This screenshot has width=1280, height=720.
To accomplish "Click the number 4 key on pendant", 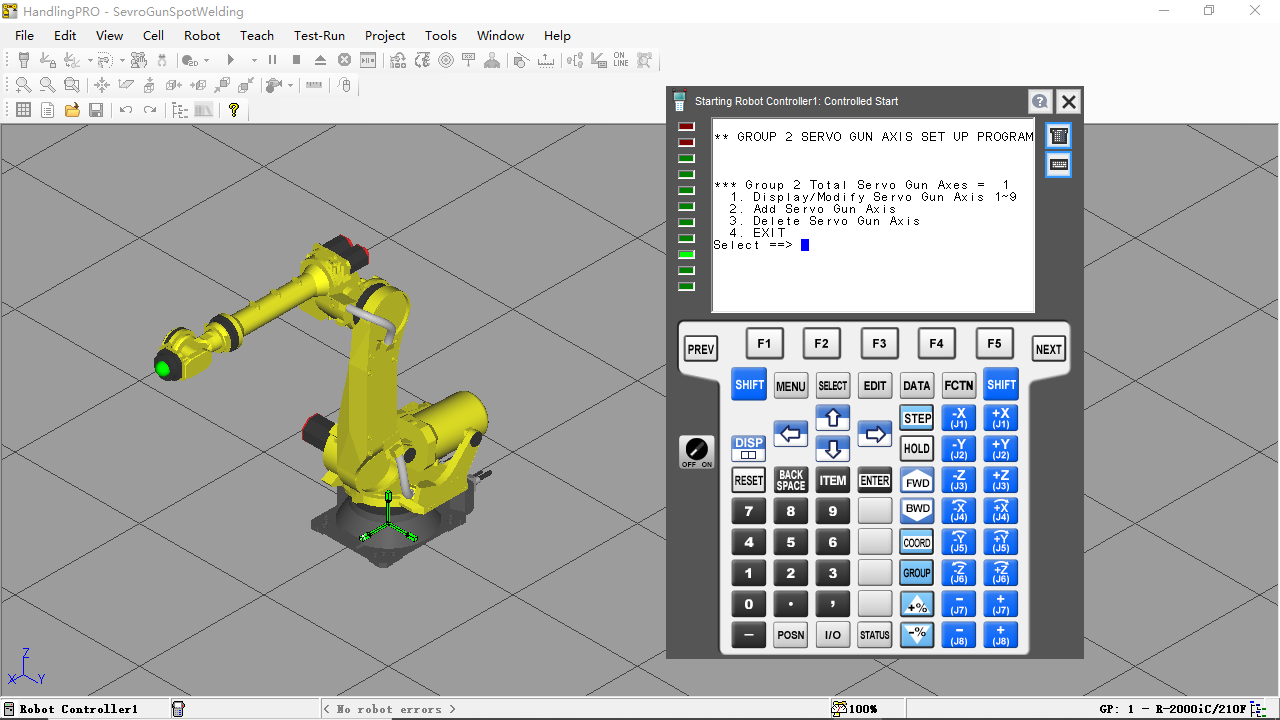I will click(749, 542).
